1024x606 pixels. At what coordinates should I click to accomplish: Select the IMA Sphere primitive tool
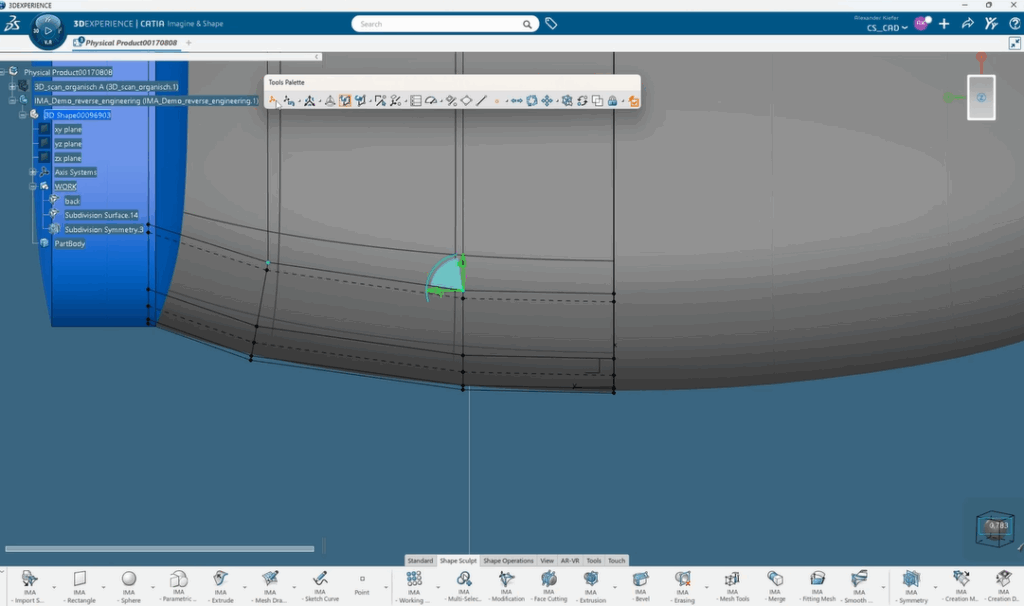(x=129, y=579)
